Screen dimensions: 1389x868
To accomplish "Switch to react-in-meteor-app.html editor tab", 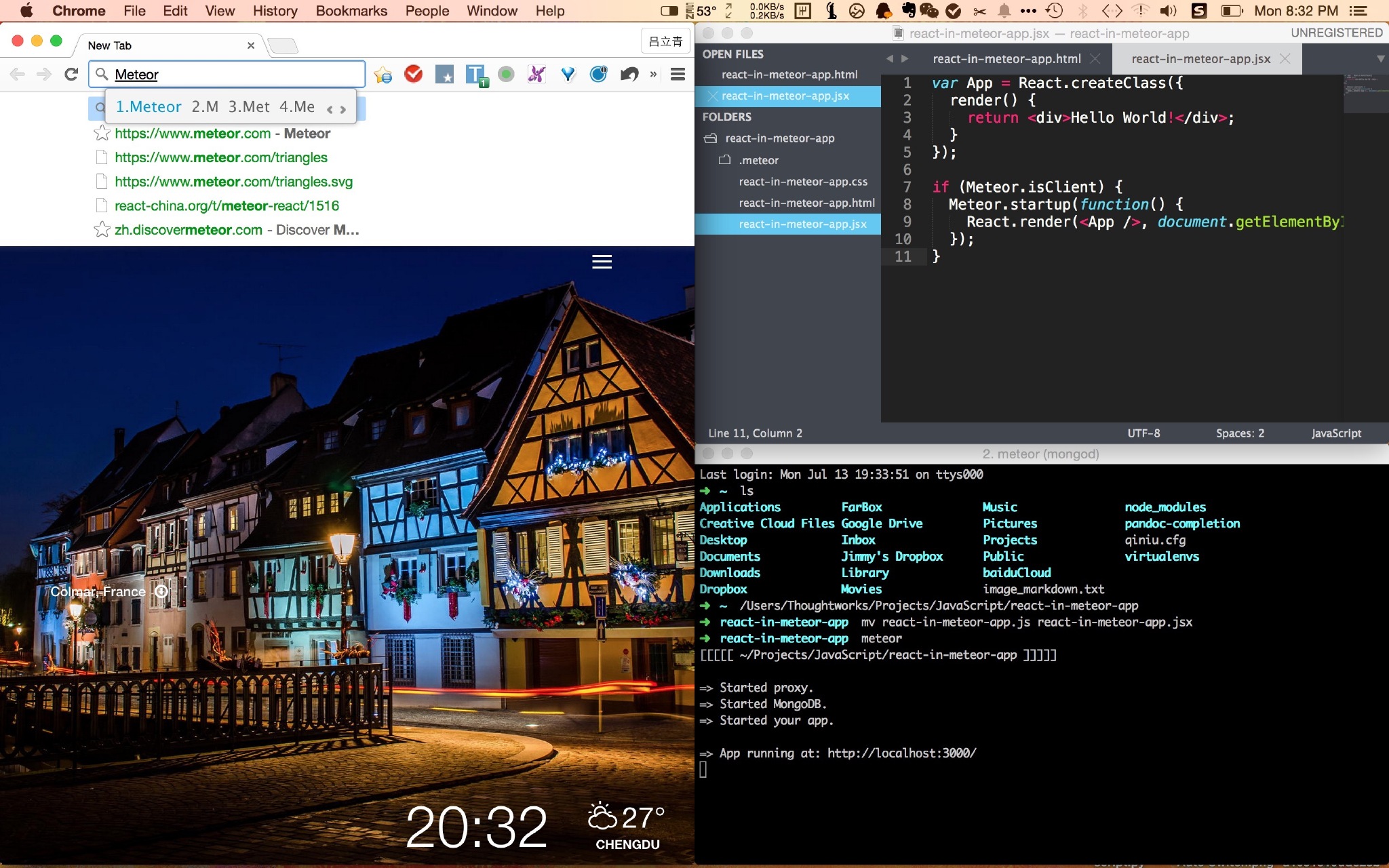I will point(1006,59).
